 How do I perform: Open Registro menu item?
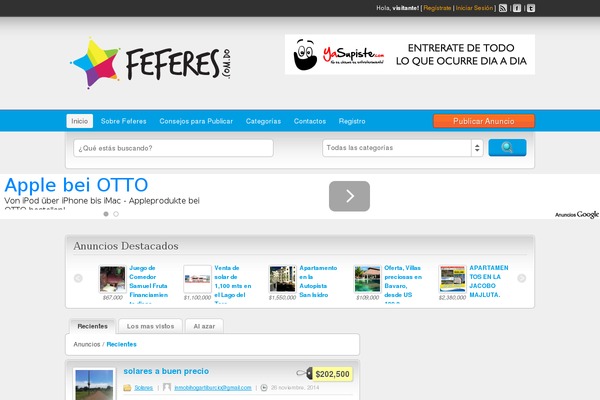coord(352,121)
